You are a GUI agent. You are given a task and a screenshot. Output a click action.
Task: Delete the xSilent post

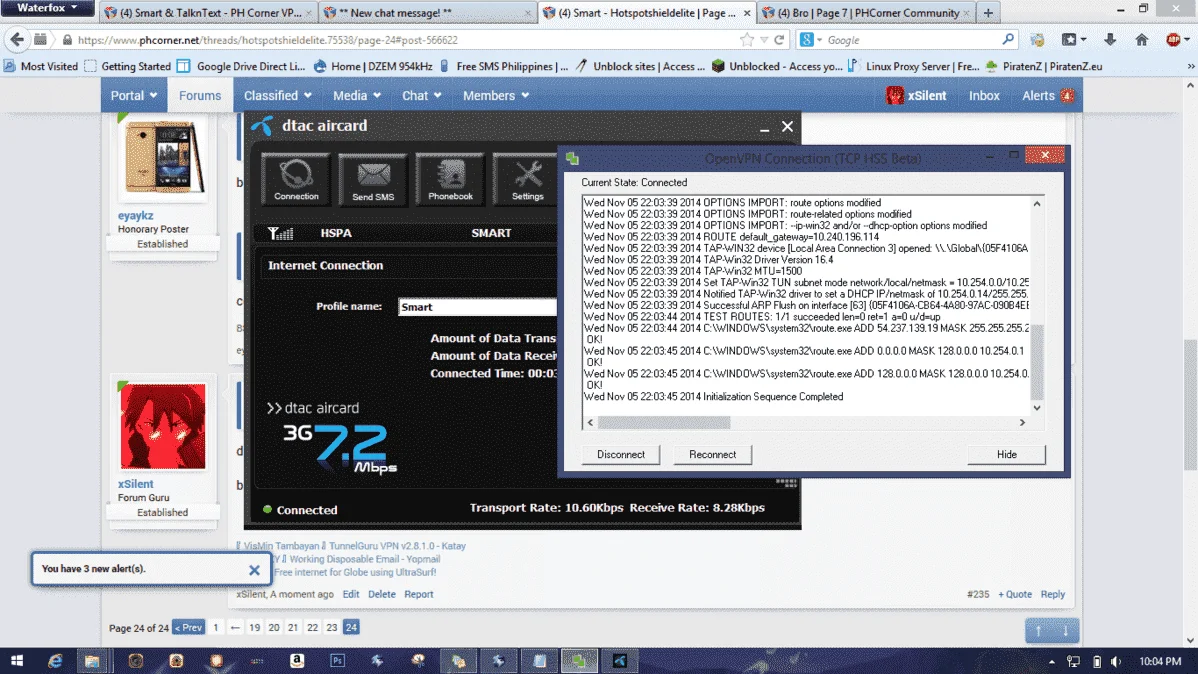(381, 595)
